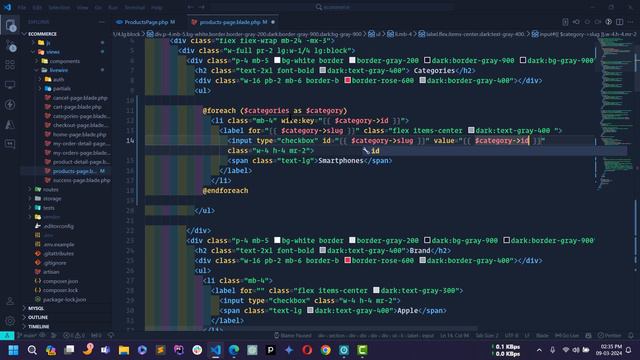Open Accounts icon in activity bar

click(10, 301)
